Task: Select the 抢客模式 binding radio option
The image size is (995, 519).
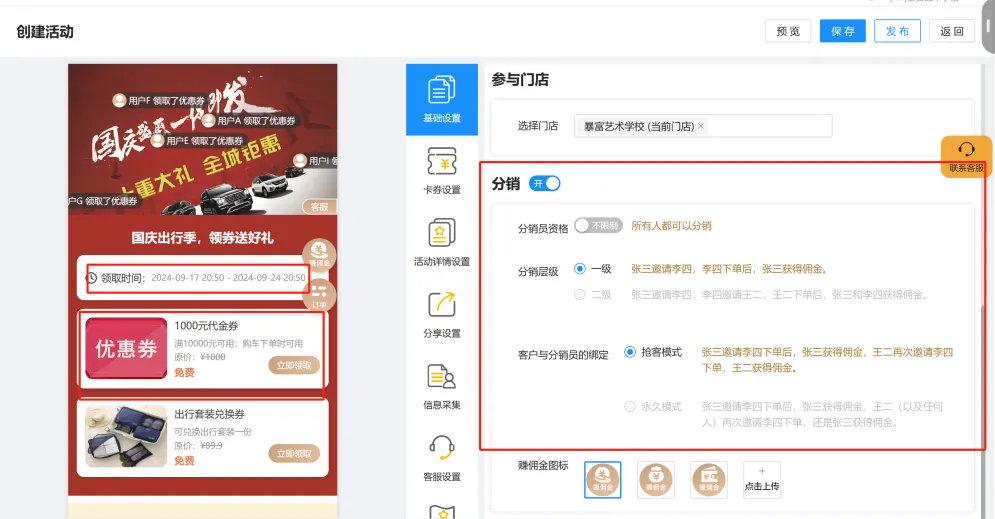Action: coord(630,352)
